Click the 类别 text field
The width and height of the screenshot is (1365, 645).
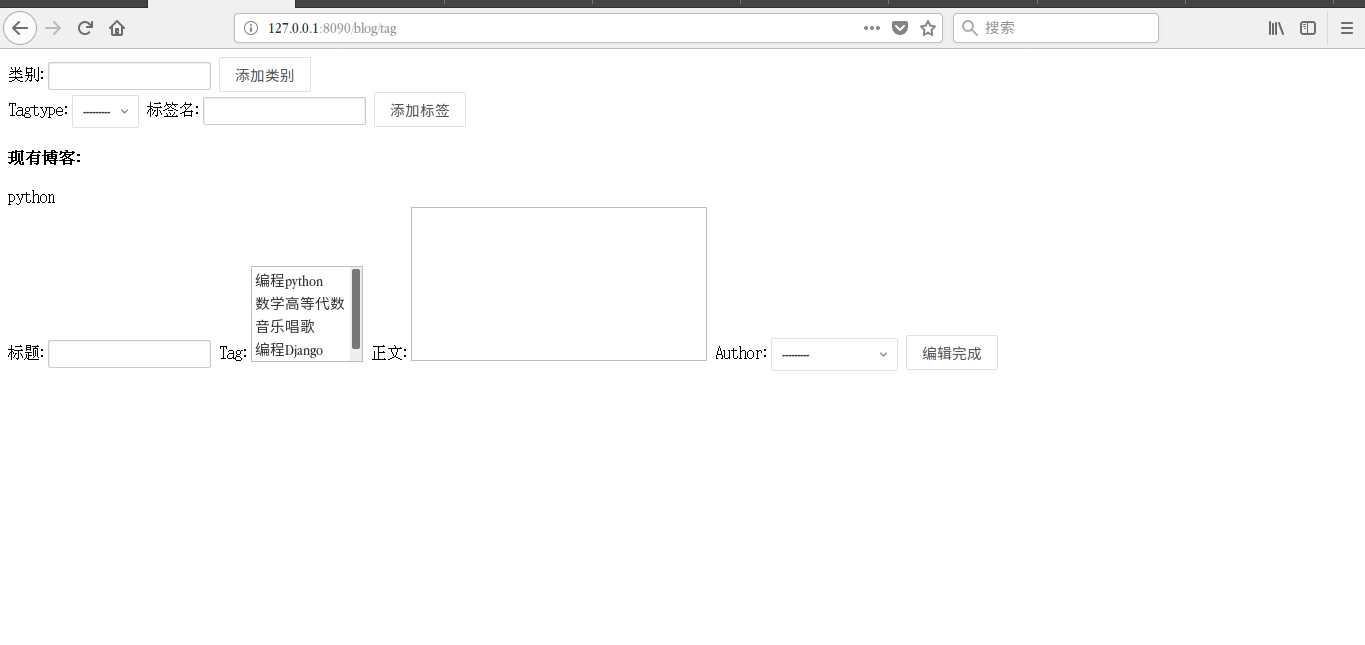tap(129, 76)
